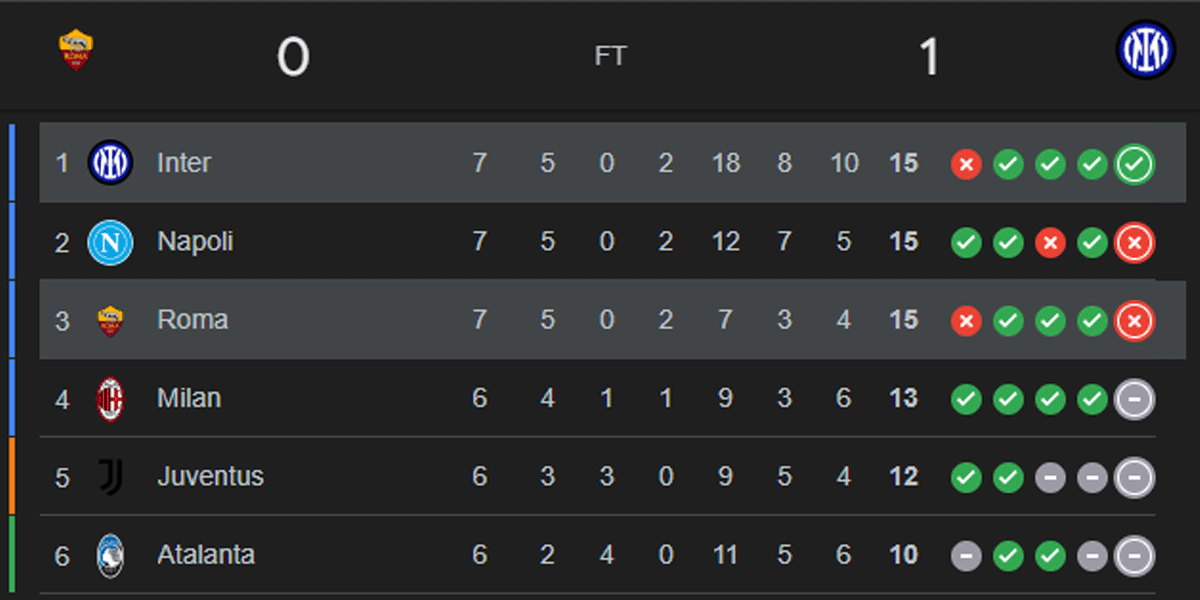Open the Atalanta team name link
This screenshot has height=600, width=1200.
tap(206, 556)
